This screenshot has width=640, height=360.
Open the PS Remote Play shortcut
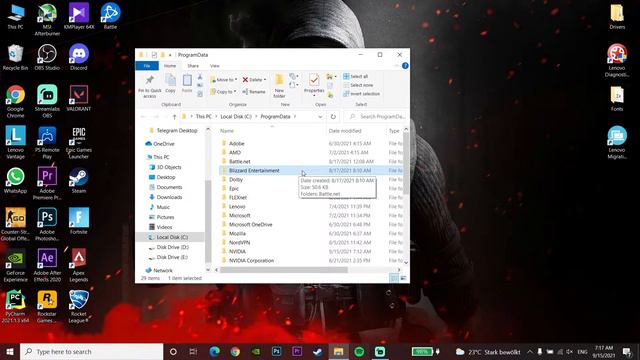47,142
